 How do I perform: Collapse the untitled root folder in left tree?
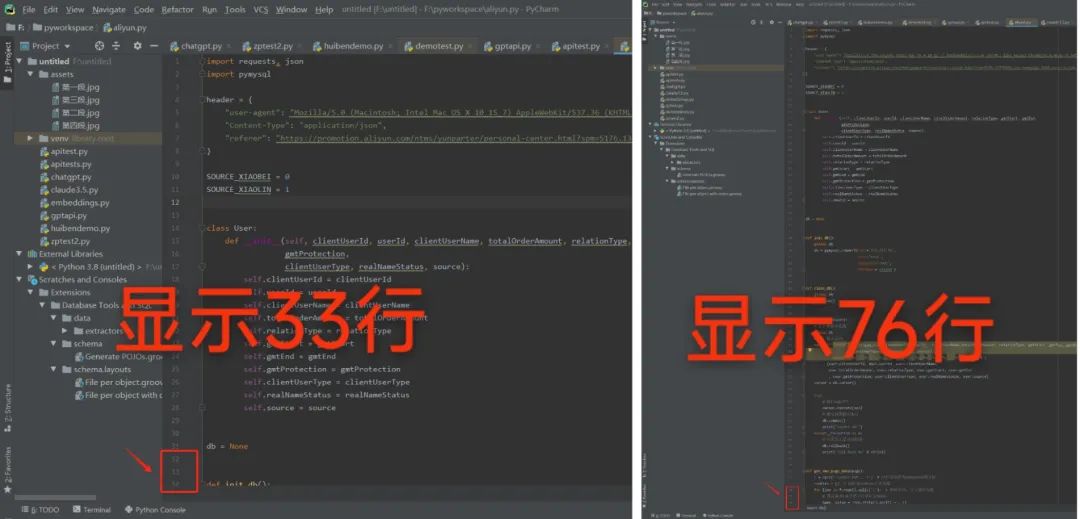point(19,61)
